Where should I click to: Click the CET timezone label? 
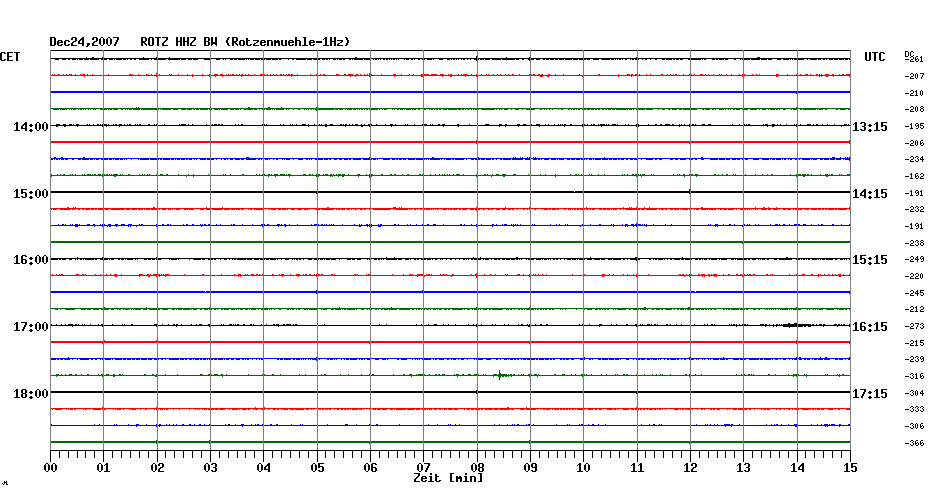click(10, 57)
